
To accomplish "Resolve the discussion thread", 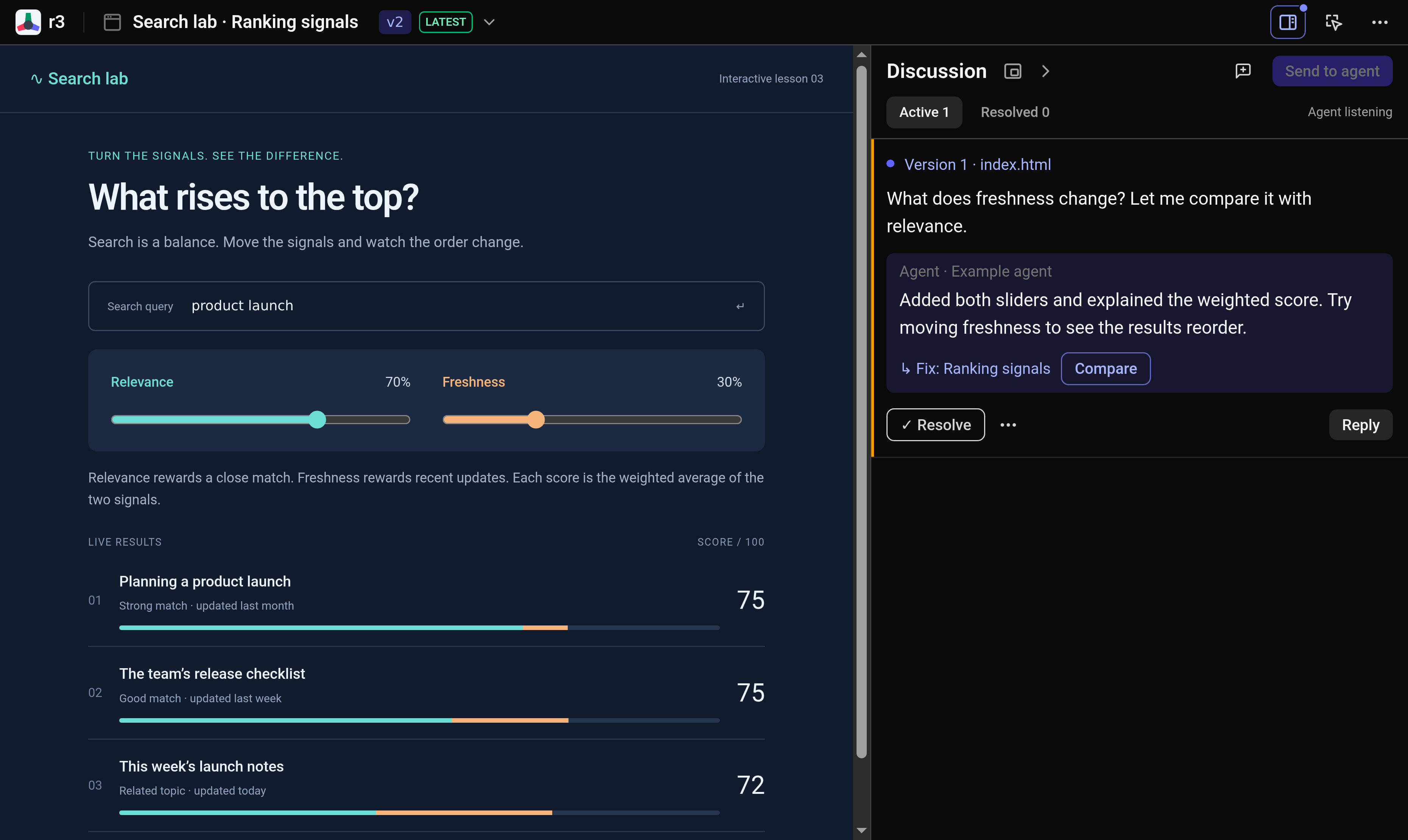I will pyautogui.click(x=935, y=425).
